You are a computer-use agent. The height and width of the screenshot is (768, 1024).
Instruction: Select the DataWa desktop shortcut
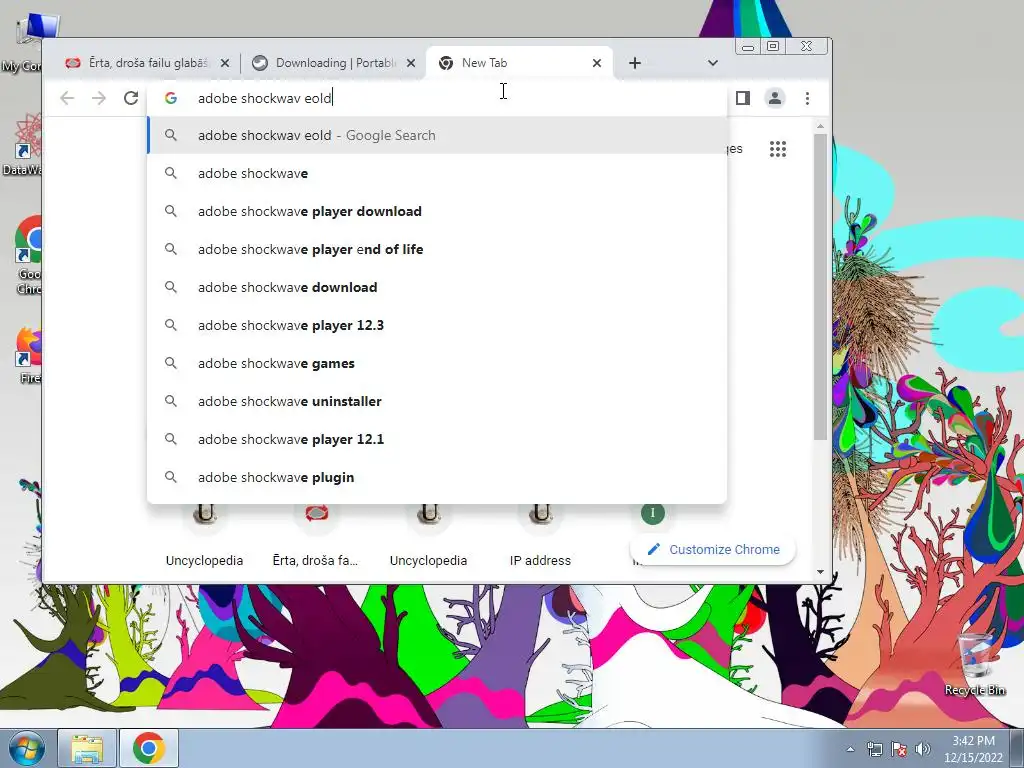[24, 145]
